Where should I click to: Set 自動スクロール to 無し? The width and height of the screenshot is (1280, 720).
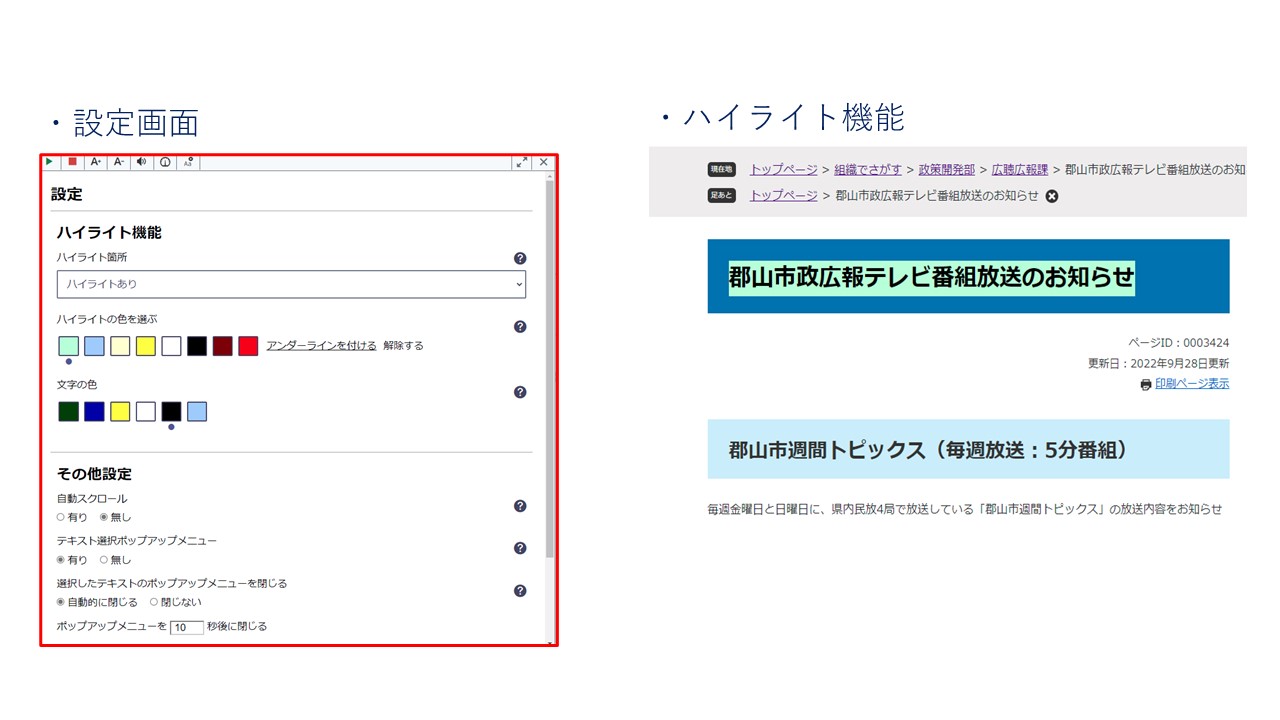click(104, 517)
